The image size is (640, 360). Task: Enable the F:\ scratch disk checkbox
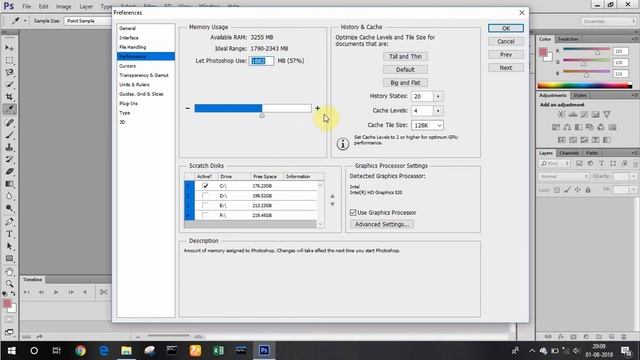pos(205,215)
